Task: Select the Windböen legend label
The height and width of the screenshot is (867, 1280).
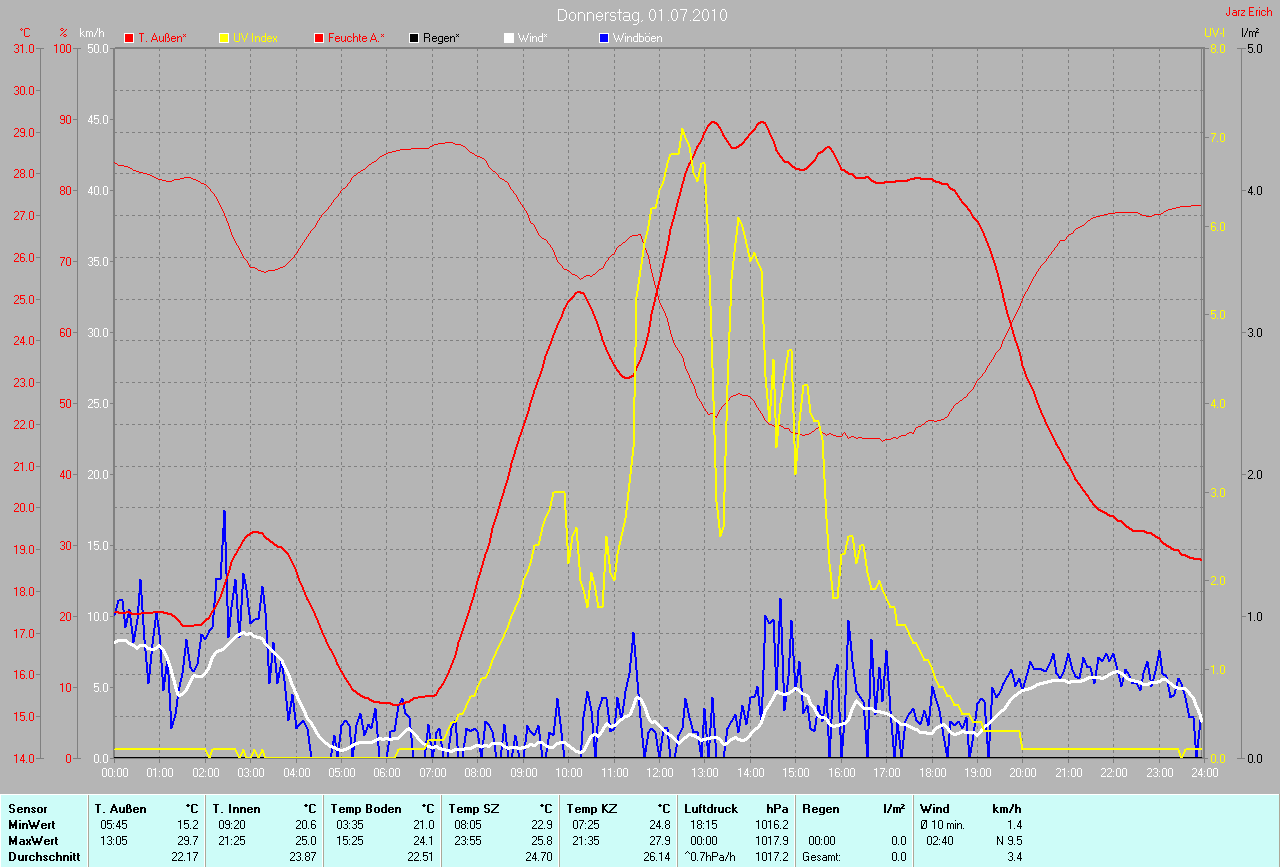Action: (638, 38)
